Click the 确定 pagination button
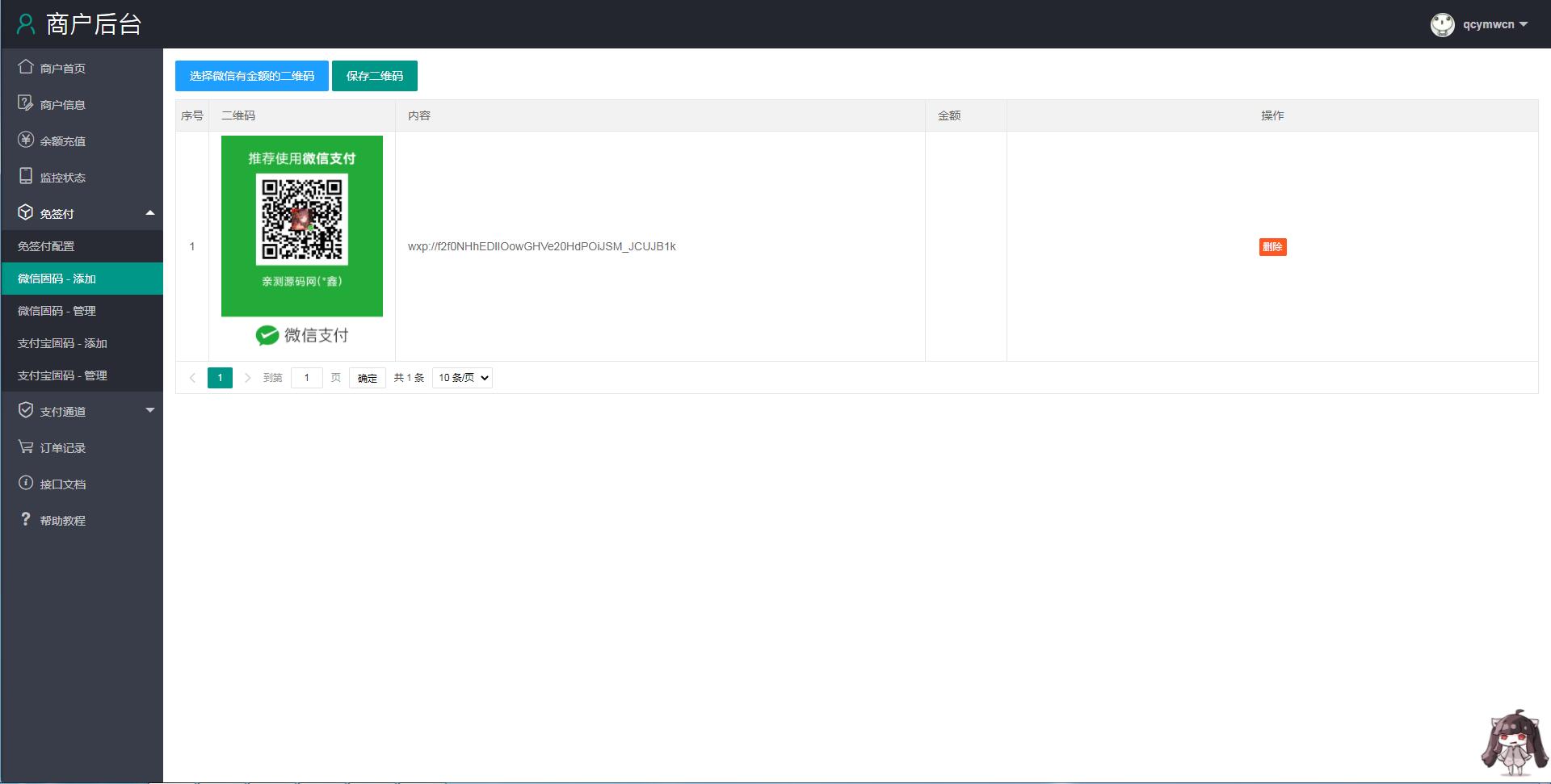 [x=368, y=378]
